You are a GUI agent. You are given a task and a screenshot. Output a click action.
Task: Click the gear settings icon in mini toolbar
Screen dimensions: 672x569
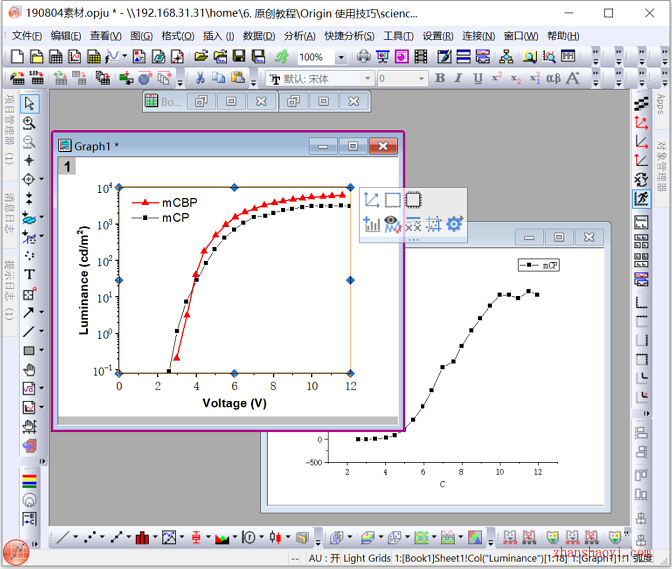(454, 224)
